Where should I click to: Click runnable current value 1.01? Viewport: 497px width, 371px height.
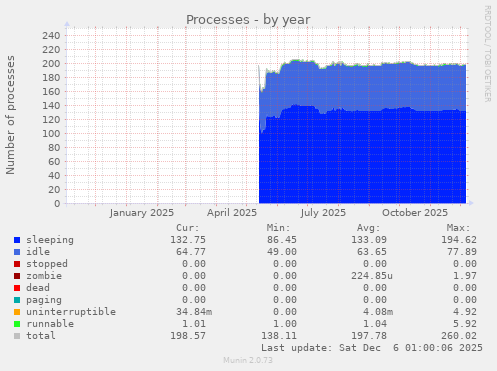[194, 324]
